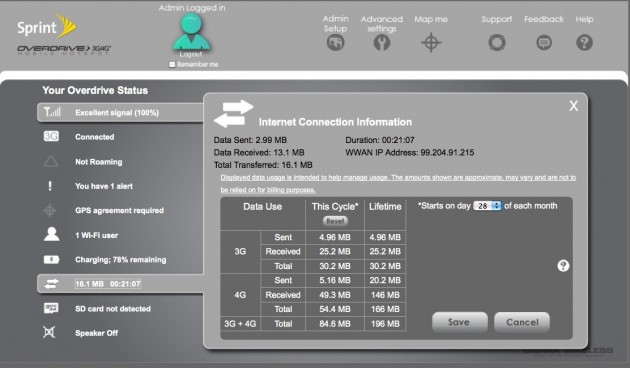Click the Duration: 00:21:07 text

coord(380,140)
